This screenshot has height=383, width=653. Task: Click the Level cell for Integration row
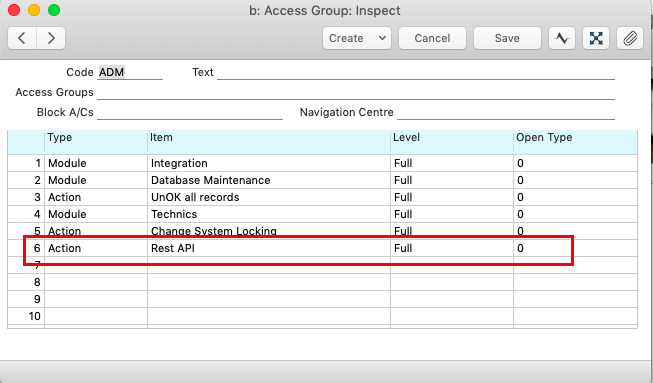[x=452, y=163]
